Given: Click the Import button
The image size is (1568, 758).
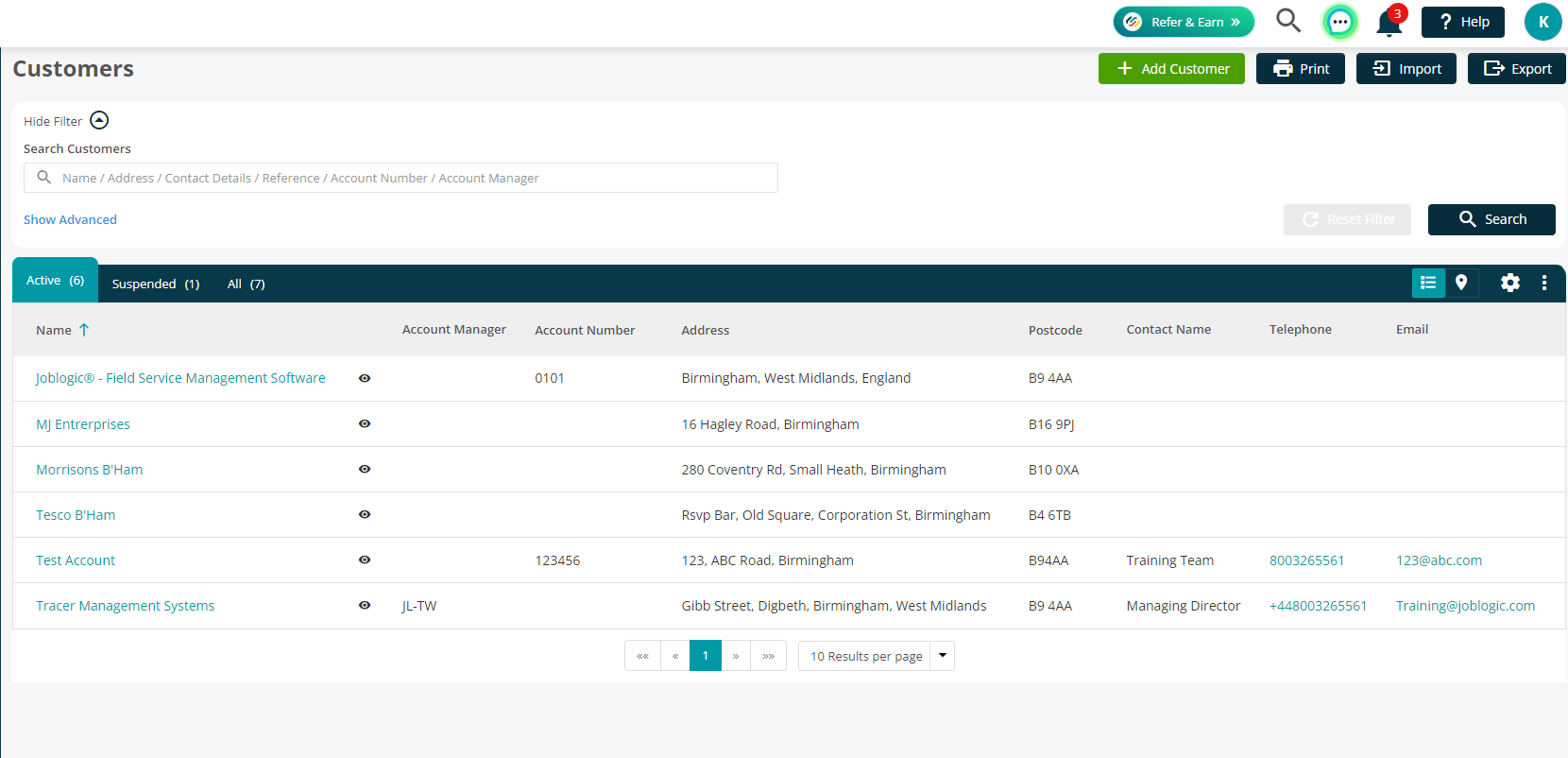Looking at the screenshot, I should pos(1406,68).
